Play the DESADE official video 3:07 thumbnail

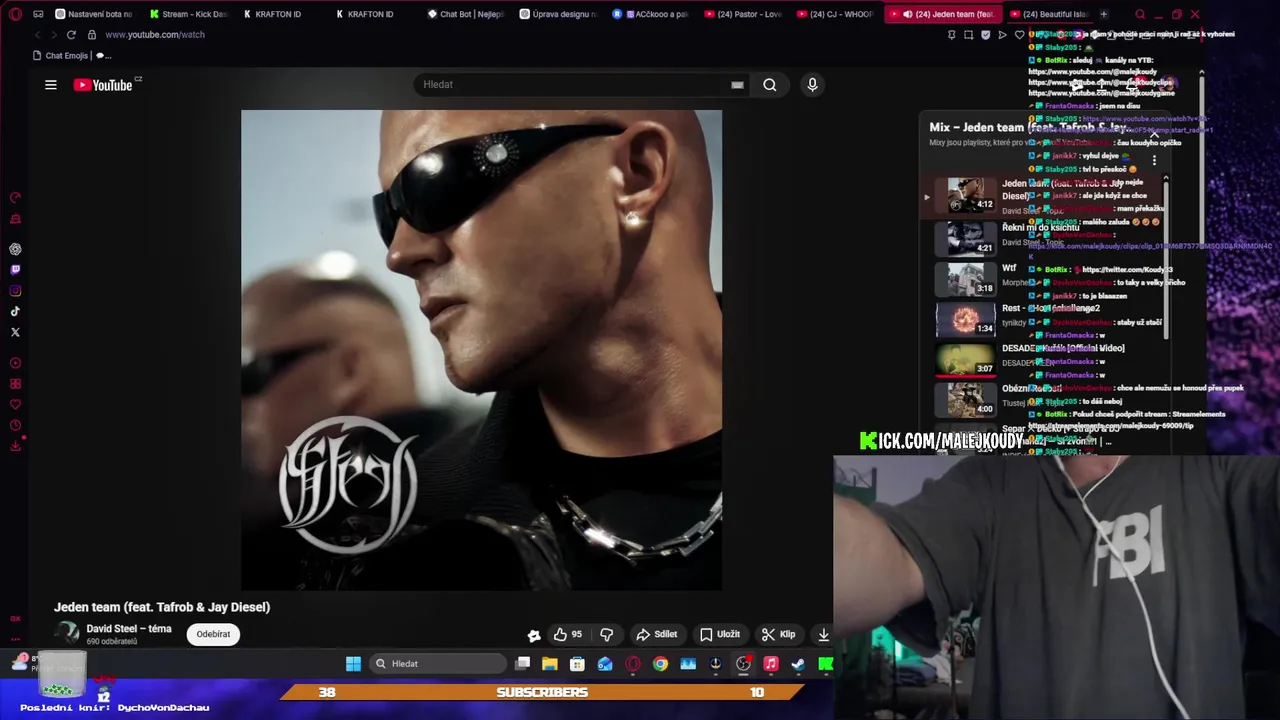point(965,360)
